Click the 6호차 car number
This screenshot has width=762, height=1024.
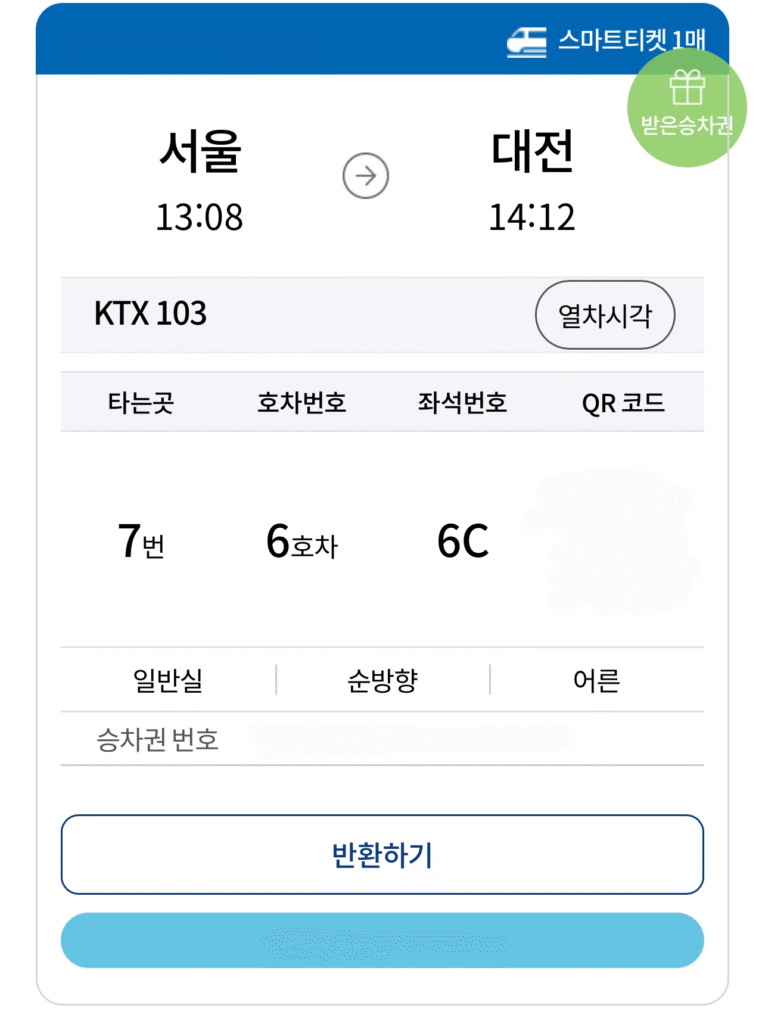click(x=301, y=542)
